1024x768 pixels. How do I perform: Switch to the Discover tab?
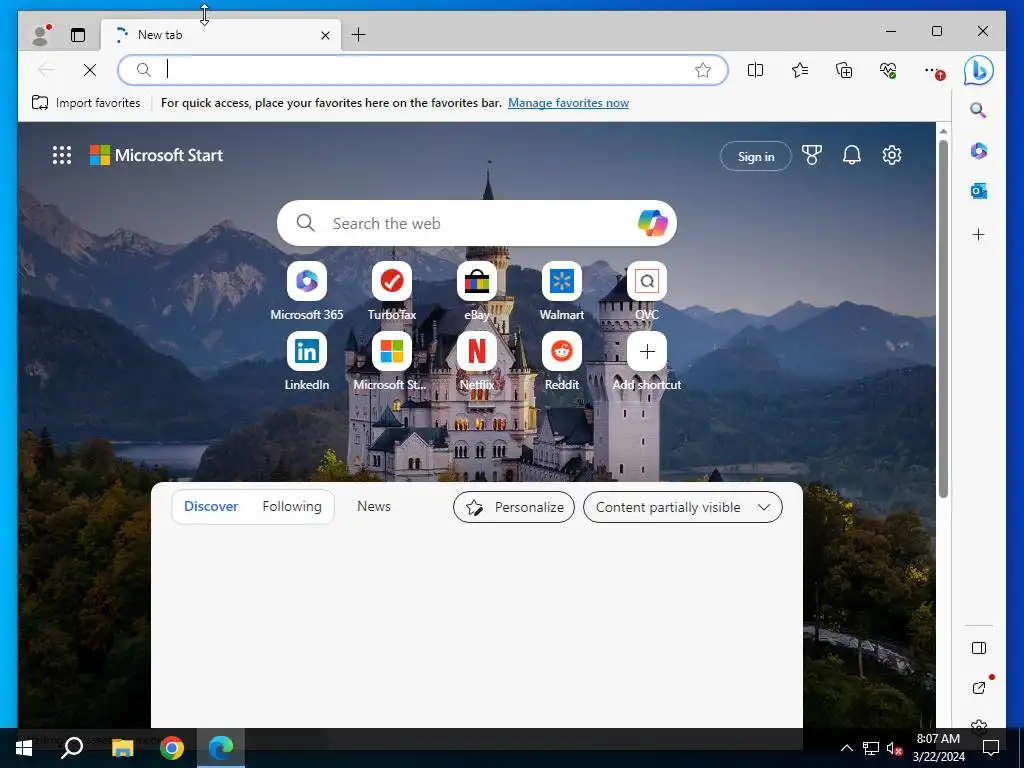(x=211, y=507)
